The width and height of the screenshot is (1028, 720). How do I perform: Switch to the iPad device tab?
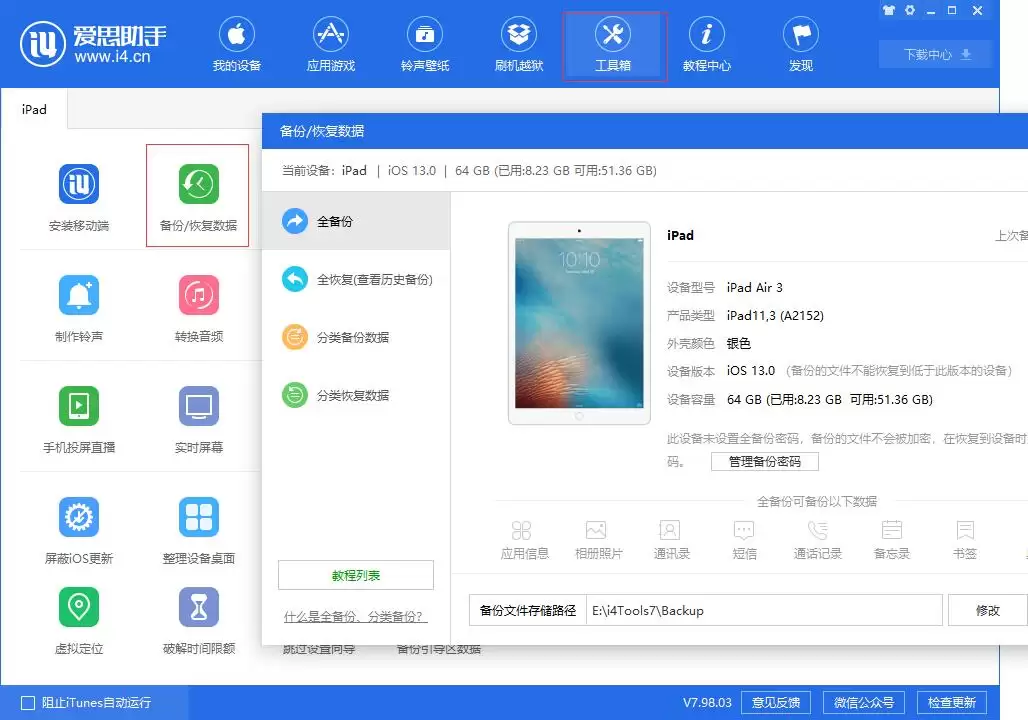34,110
